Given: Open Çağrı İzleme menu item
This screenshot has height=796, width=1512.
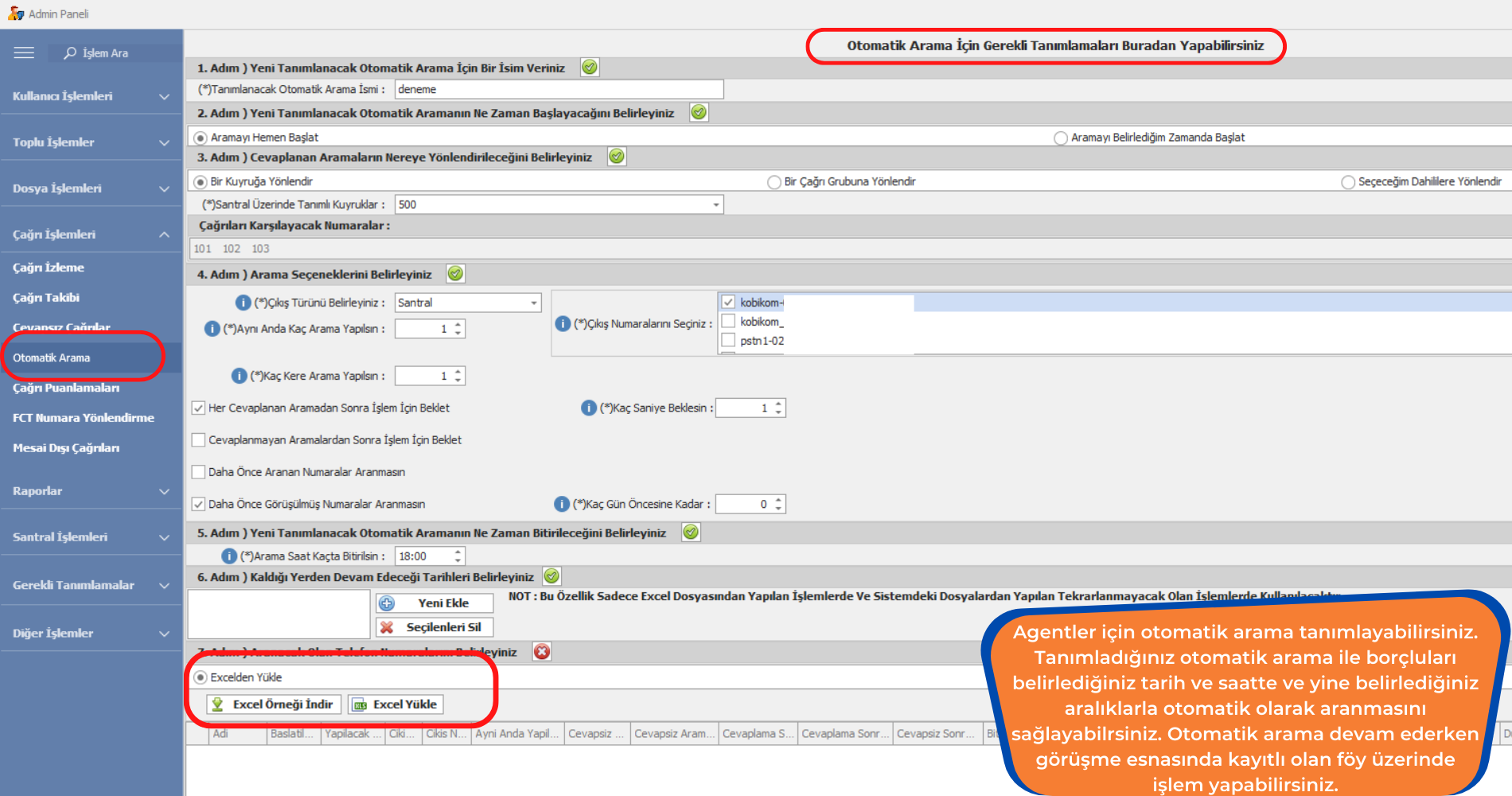Looking at the screenshot, I should pyautogui.click(x=49, y=267).
